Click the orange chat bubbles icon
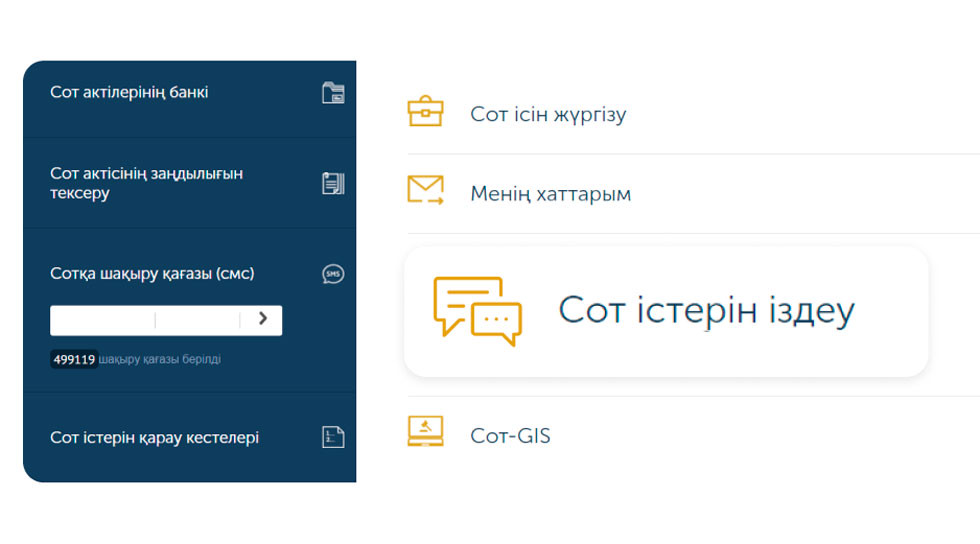980x544 pixels. tap(477, 311)
